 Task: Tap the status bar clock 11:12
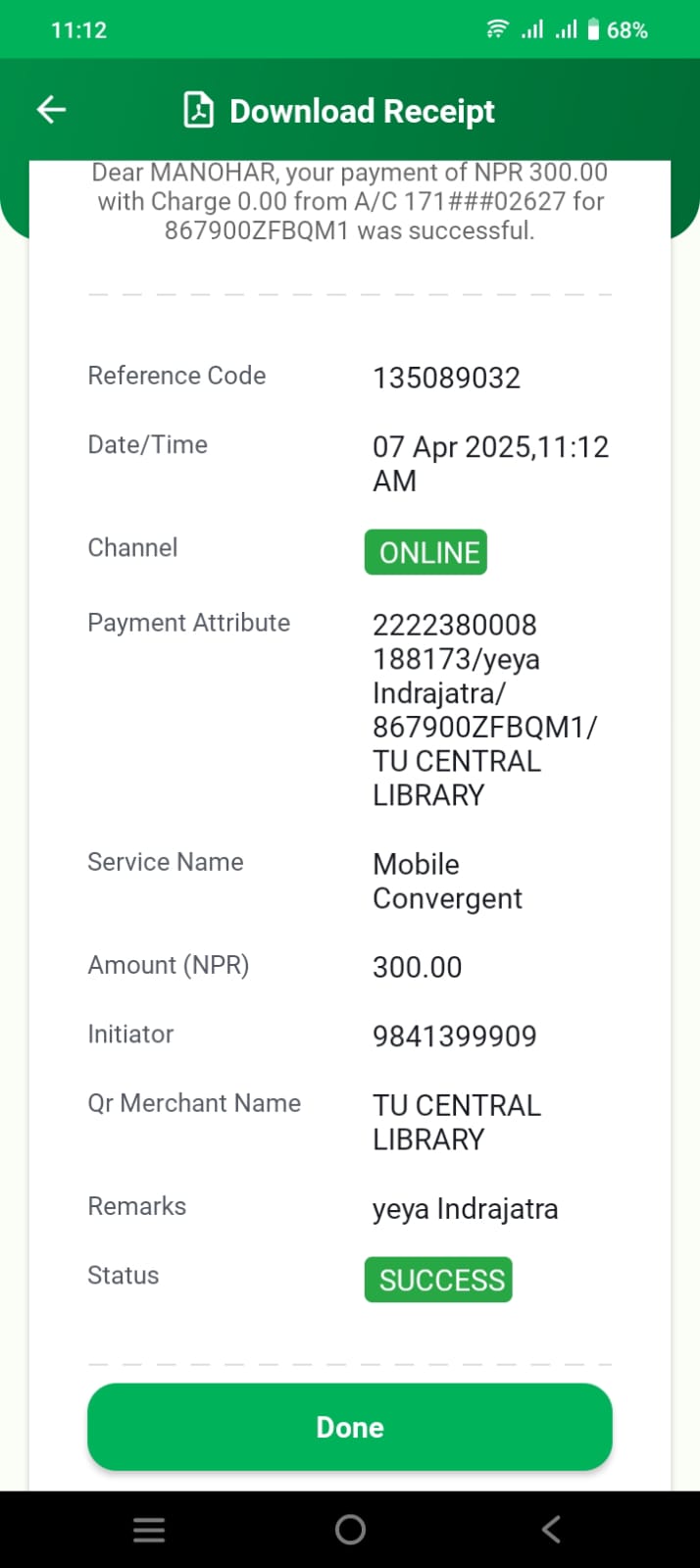tap(78, 30)
